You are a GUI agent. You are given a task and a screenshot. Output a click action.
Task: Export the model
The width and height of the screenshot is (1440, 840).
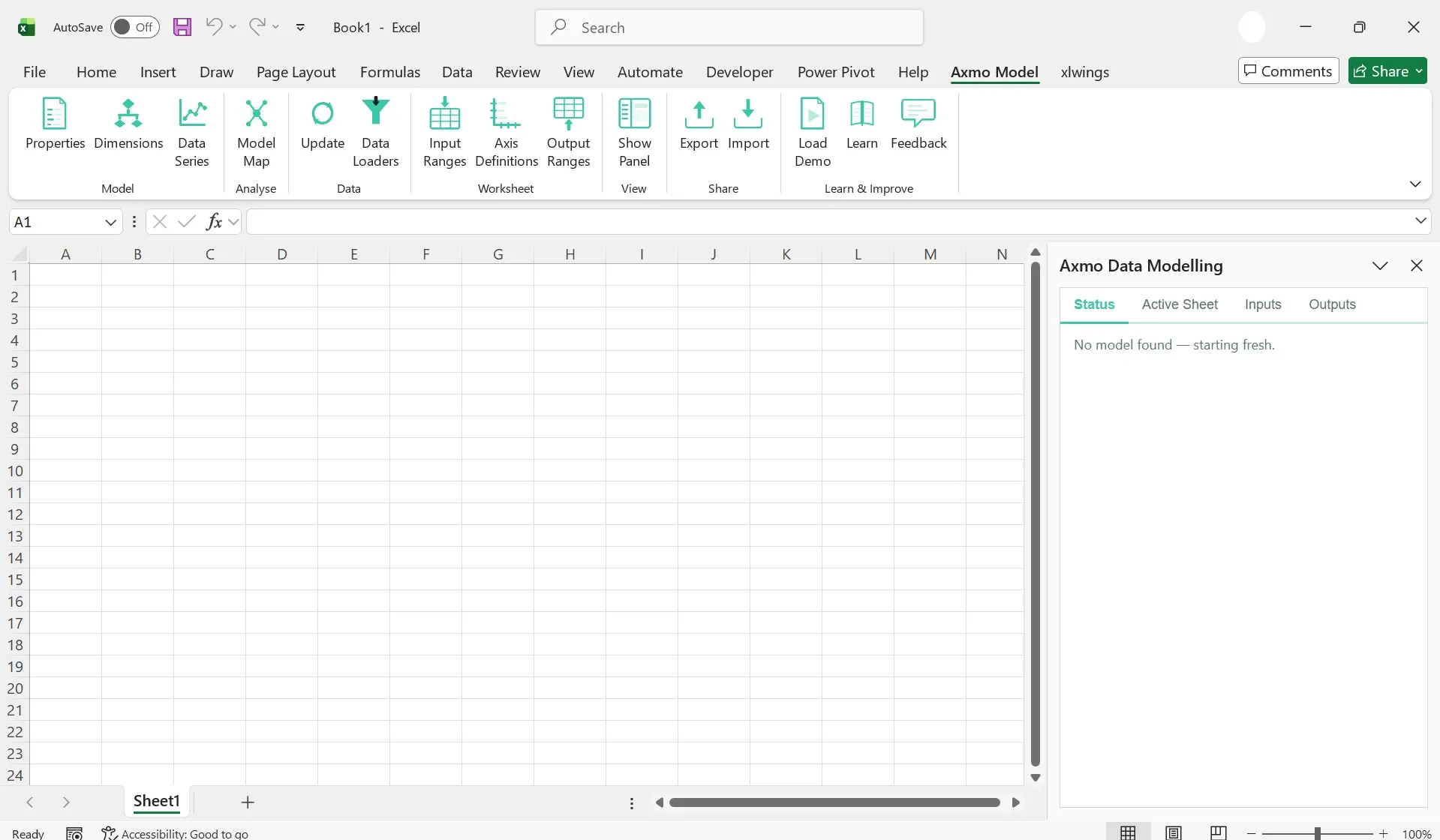click(699, 124)
